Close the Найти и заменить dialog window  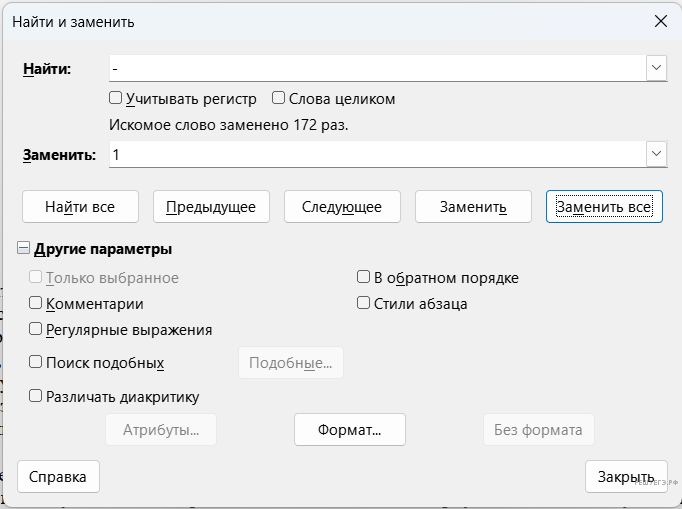point(660,21)
